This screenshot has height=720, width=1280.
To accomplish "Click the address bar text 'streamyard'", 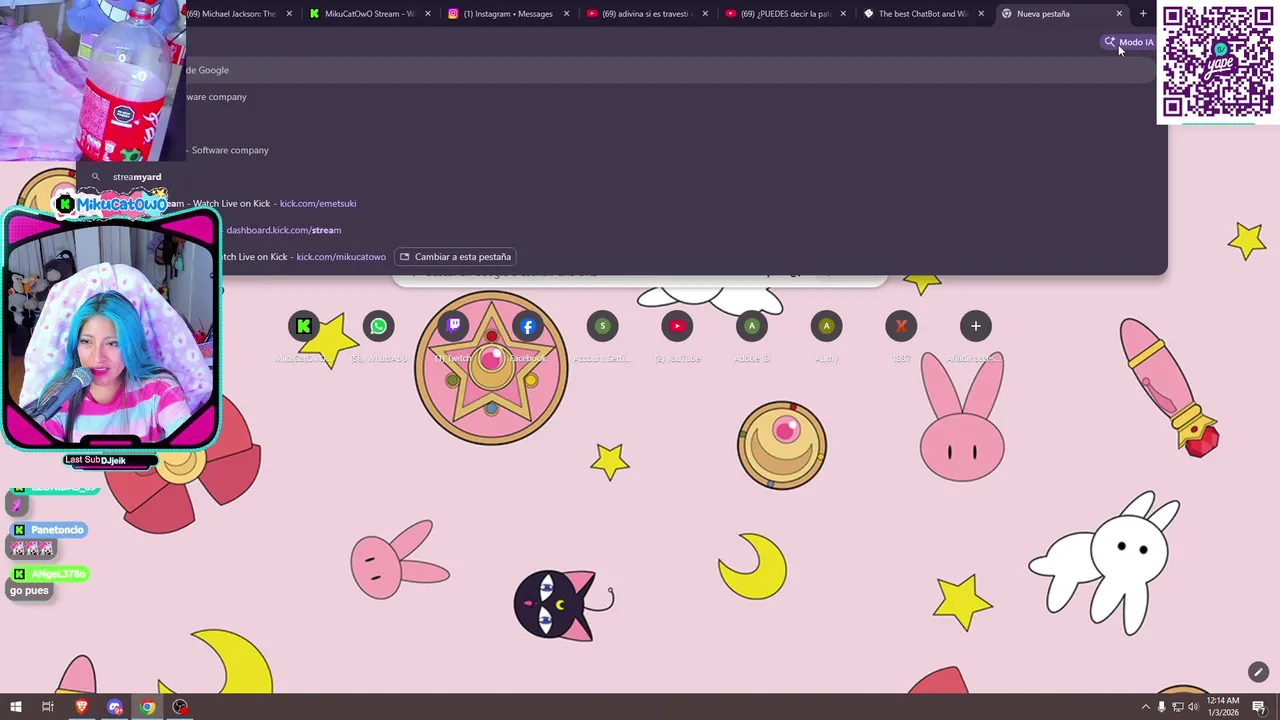I will (x=137, y=177).
